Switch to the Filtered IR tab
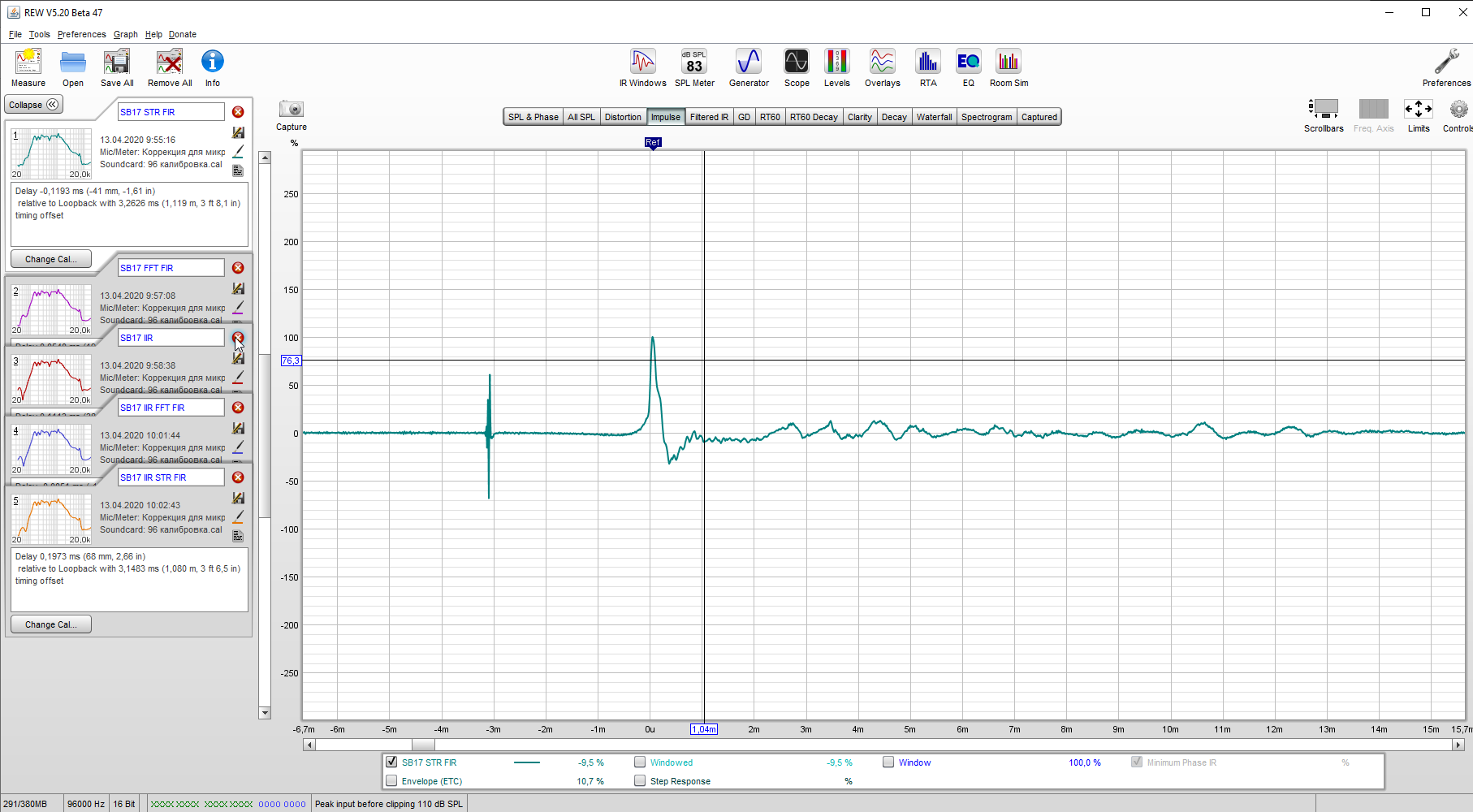 click(709, 117)
